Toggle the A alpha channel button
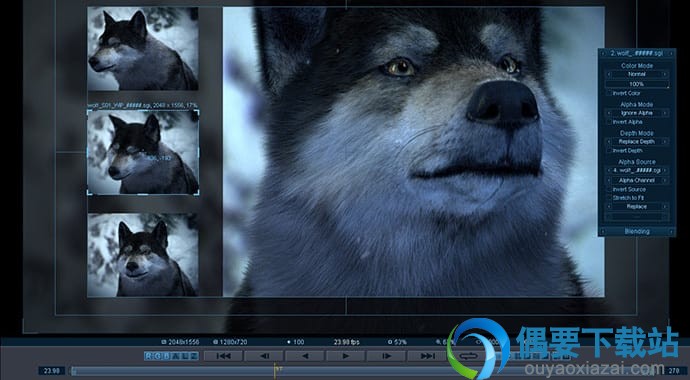Image resolution: width=690 pixels, height=380 pixels. point(176,356)
